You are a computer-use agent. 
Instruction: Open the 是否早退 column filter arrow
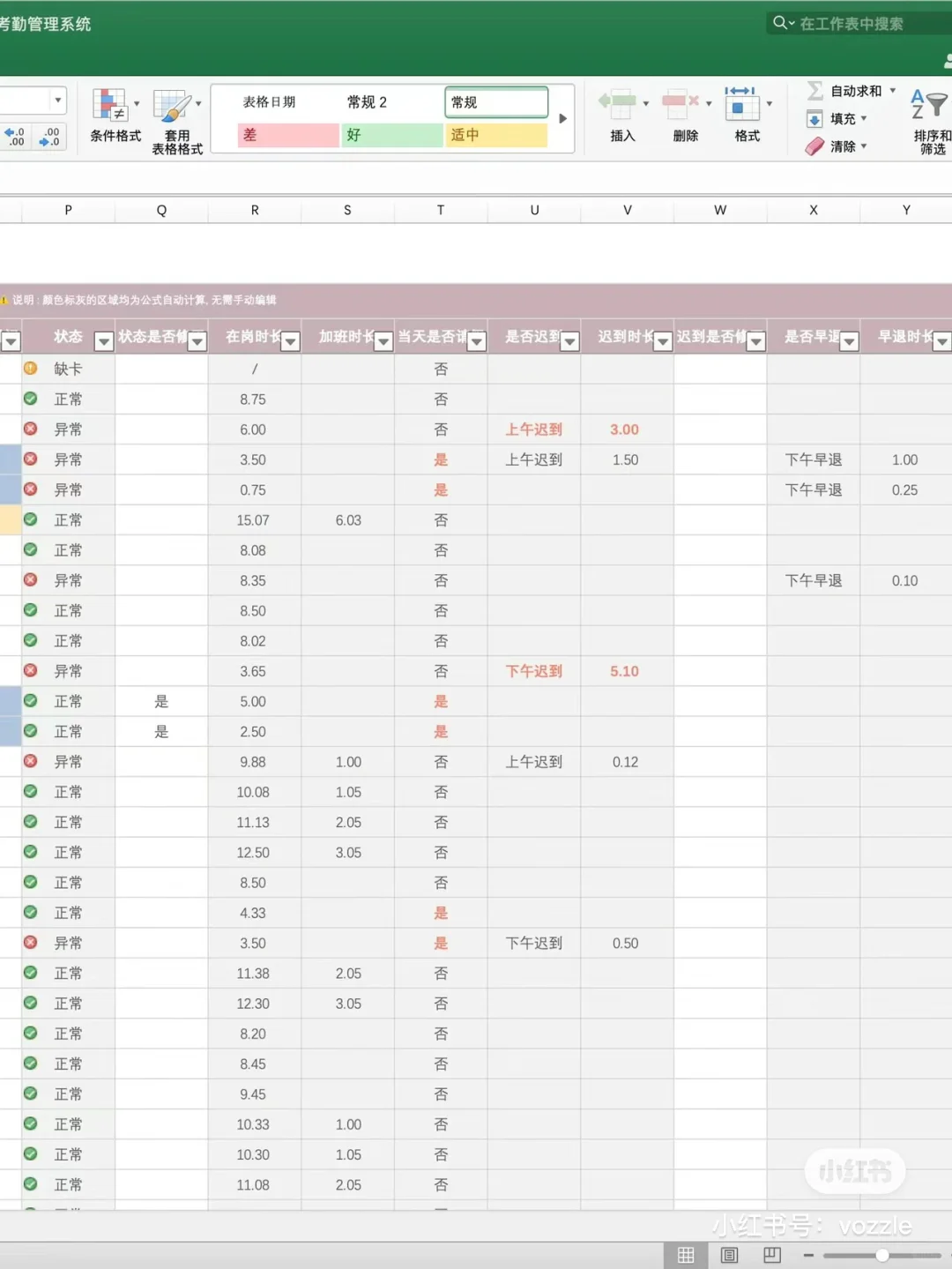pos(849,341)
